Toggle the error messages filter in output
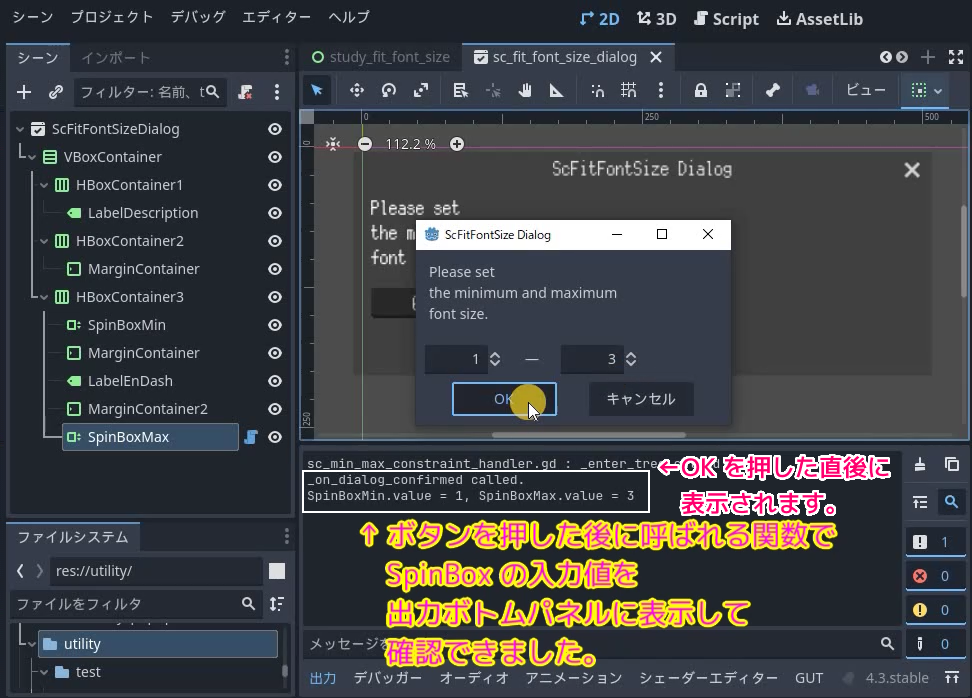The height and width of the screenshot is (698, 972). pos(936,576)
